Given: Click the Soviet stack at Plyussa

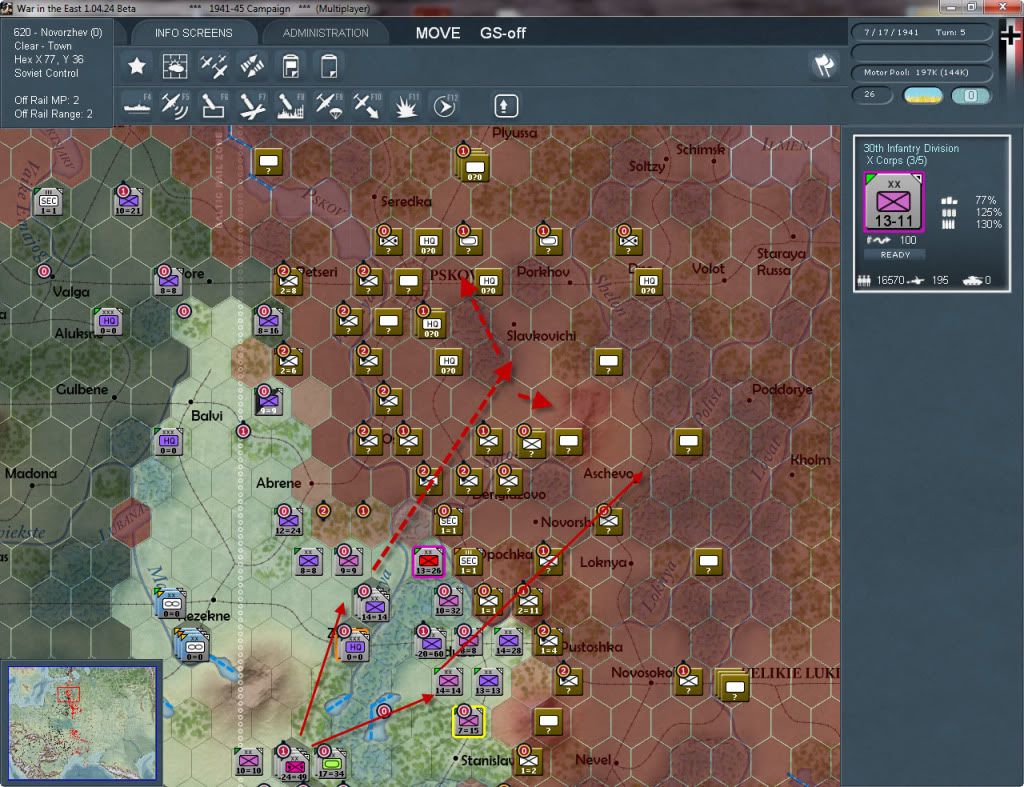Looking at the screenshot, I should pos(474,166).
